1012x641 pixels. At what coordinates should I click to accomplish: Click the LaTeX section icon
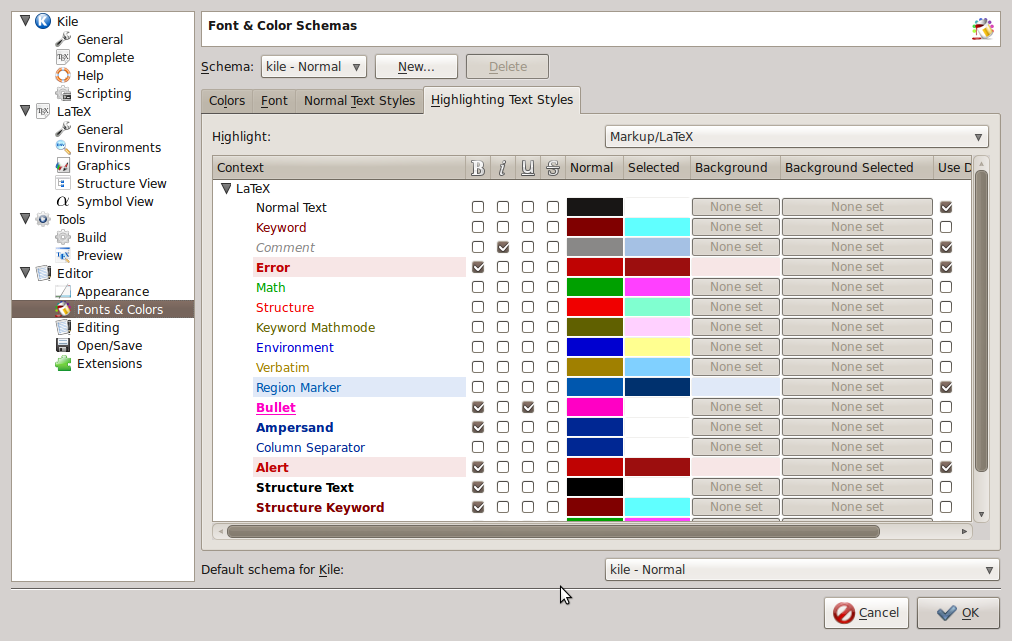click(x=43, y=112)
